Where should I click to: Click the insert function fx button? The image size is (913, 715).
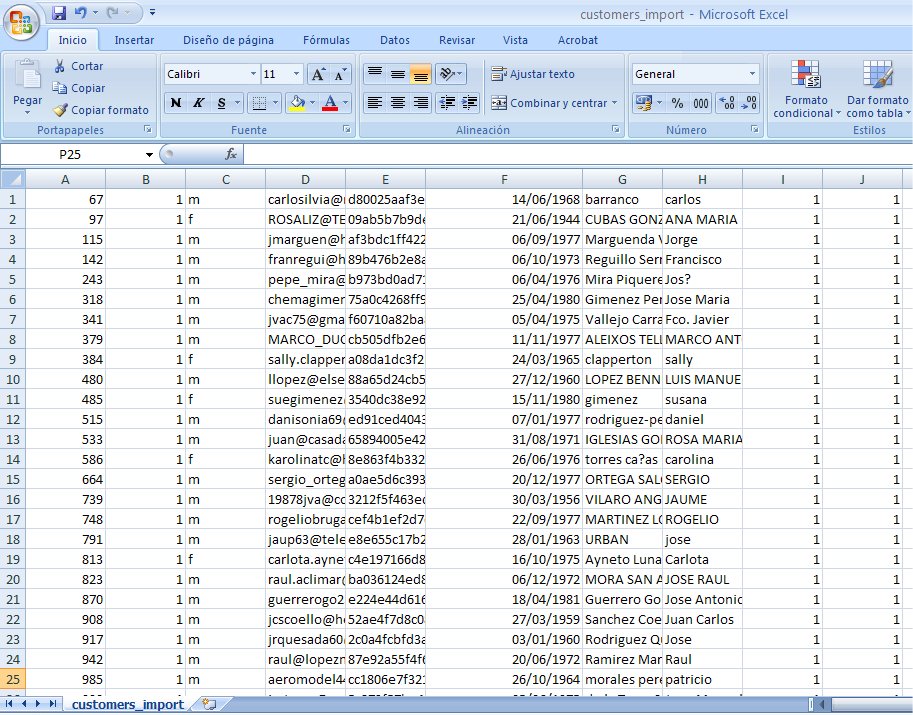point(231,154)
